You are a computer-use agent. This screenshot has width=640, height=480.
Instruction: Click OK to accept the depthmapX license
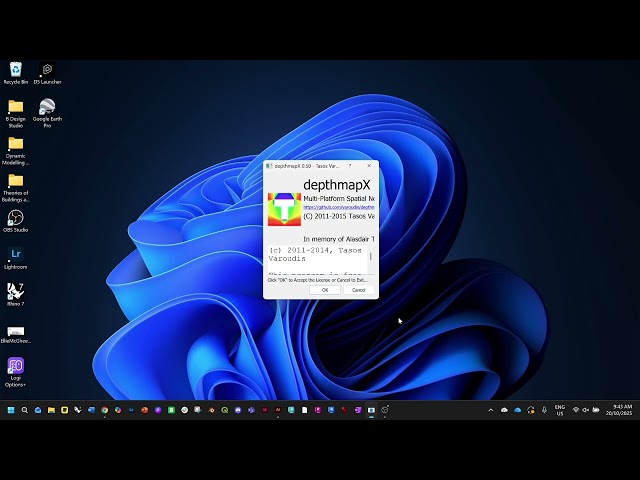pyautogui.click(x=325, y=290)
